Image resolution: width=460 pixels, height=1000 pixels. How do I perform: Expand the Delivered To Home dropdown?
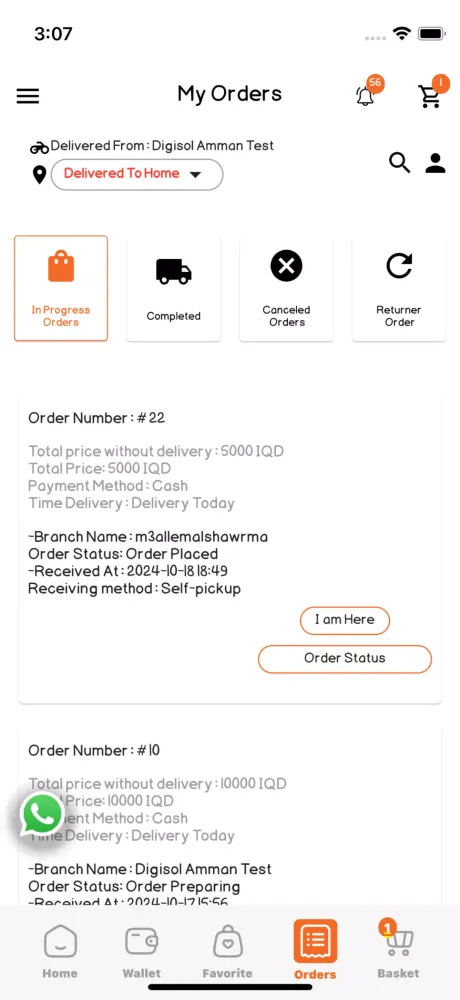point(137,174)
